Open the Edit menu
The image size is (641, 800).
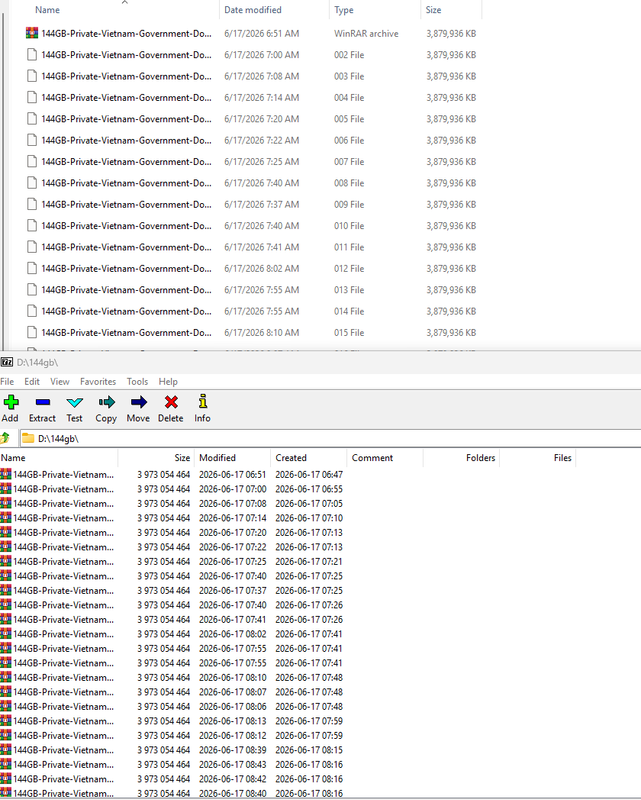point(32,382)
